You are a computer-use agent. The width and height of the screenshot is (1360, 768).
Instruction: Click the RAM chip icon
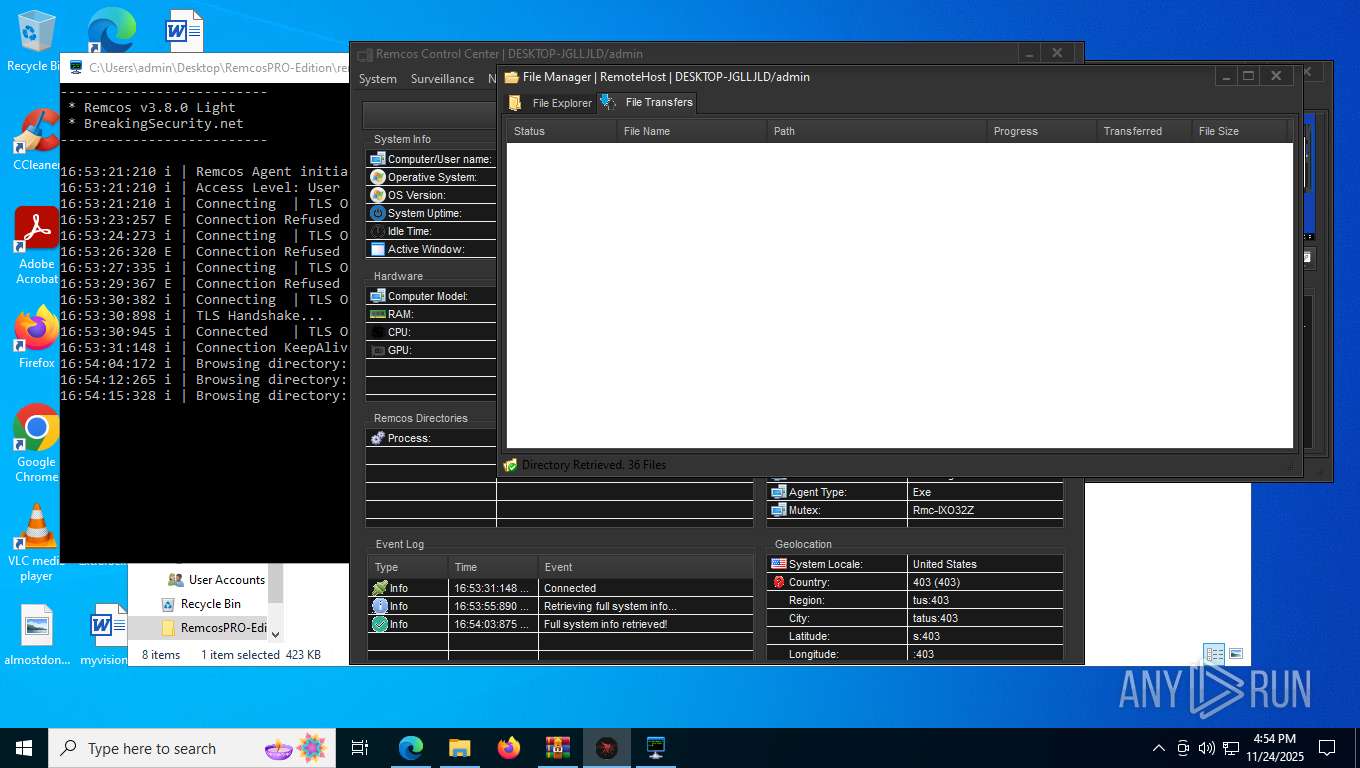[x=377, y=314]
